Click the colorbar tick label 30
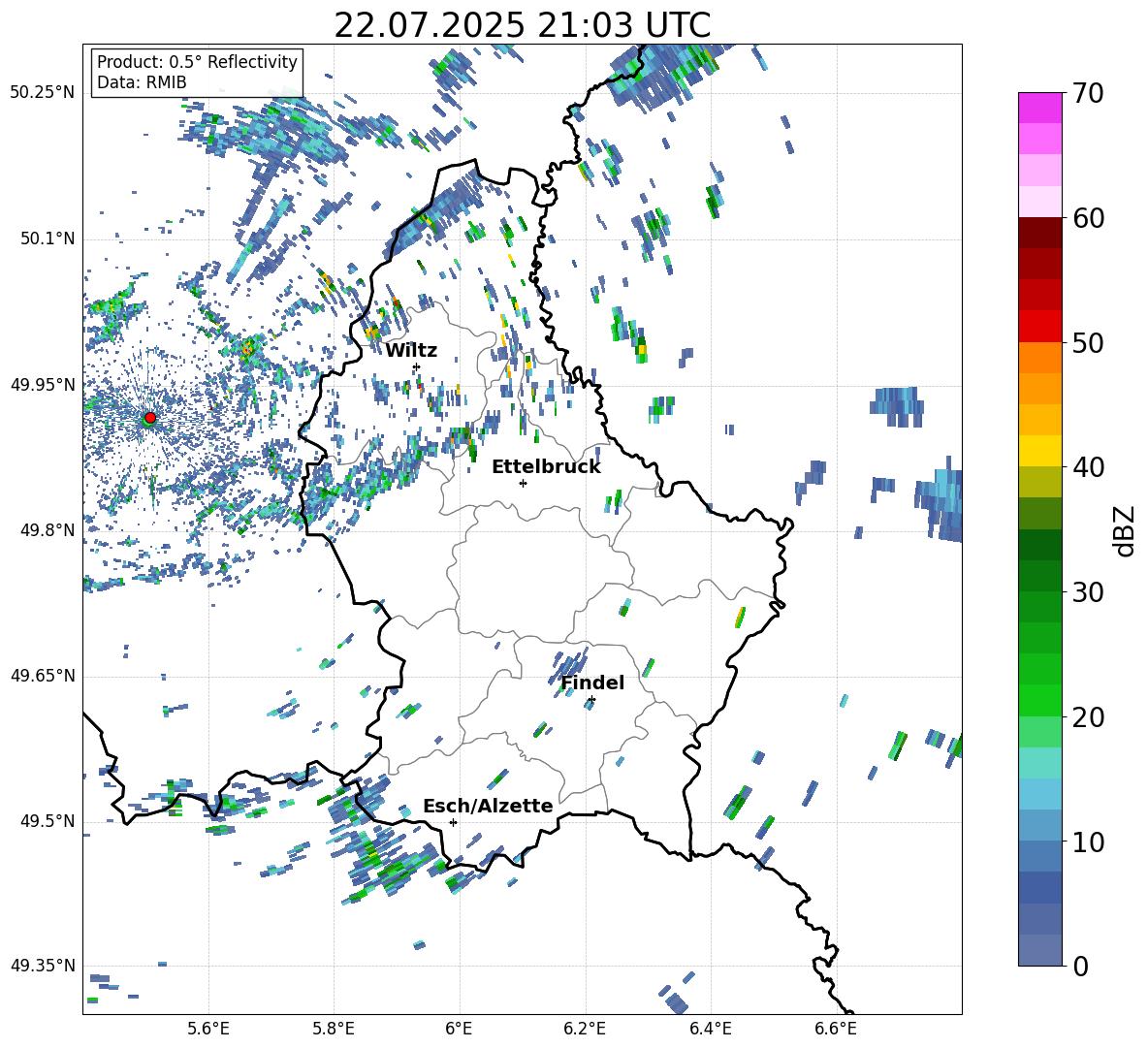Viewport: 1148px width, 1048px height. click(1088, 592)
